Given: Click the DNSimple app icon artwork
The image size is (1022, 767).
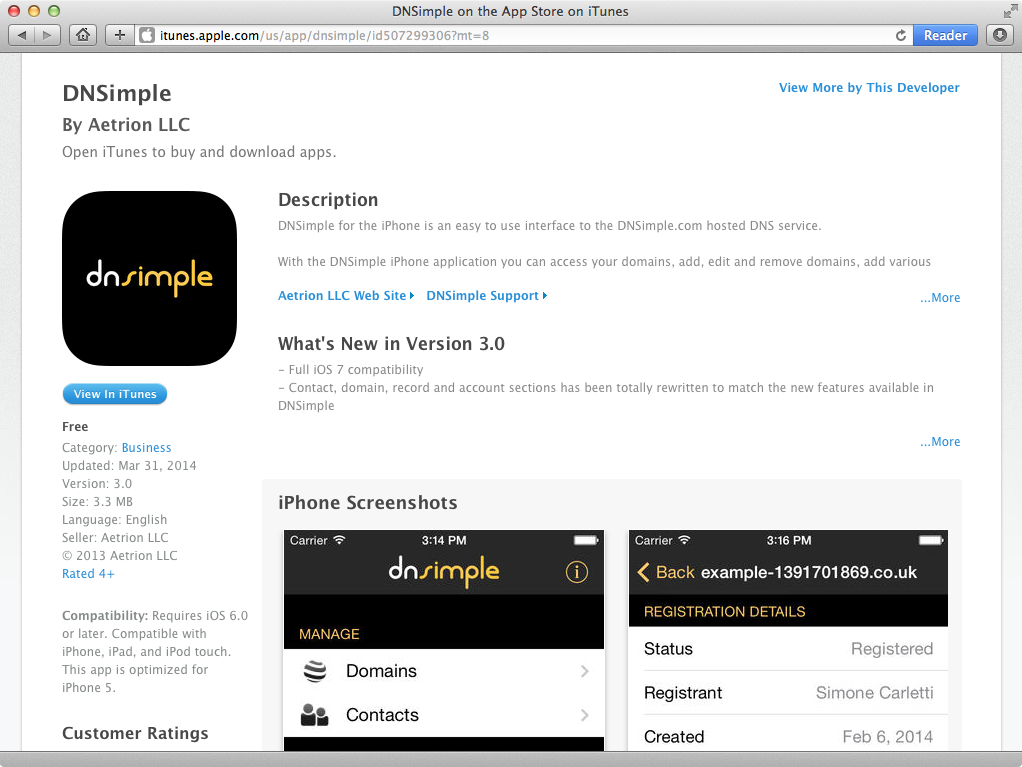Looking at the screenshot, I should 149,278.
